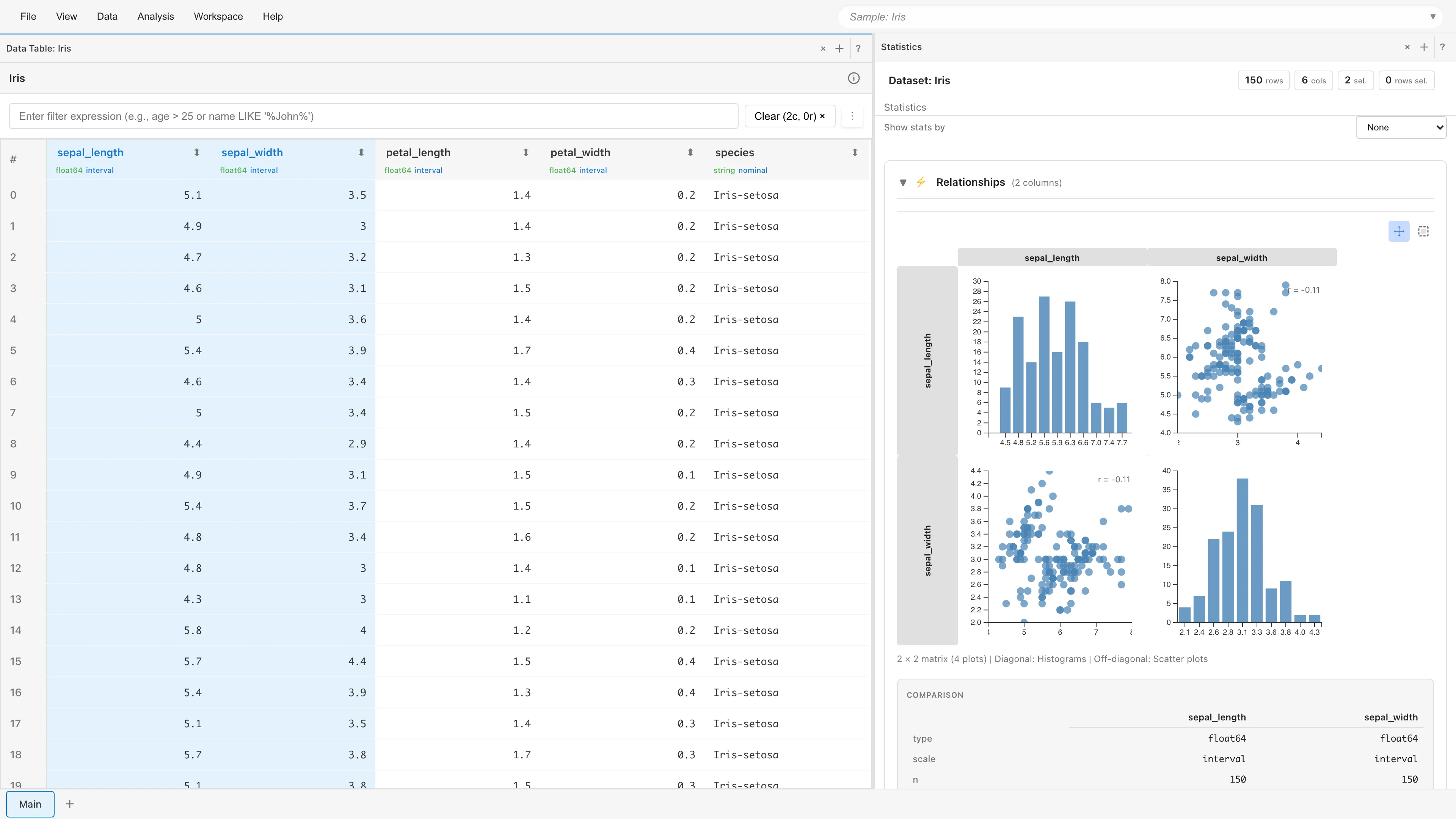The width and height of the screenshot is (1456, 819).
Task: Select the pan/move tool in Relationships plot
Action: [x=1398, y=231]
